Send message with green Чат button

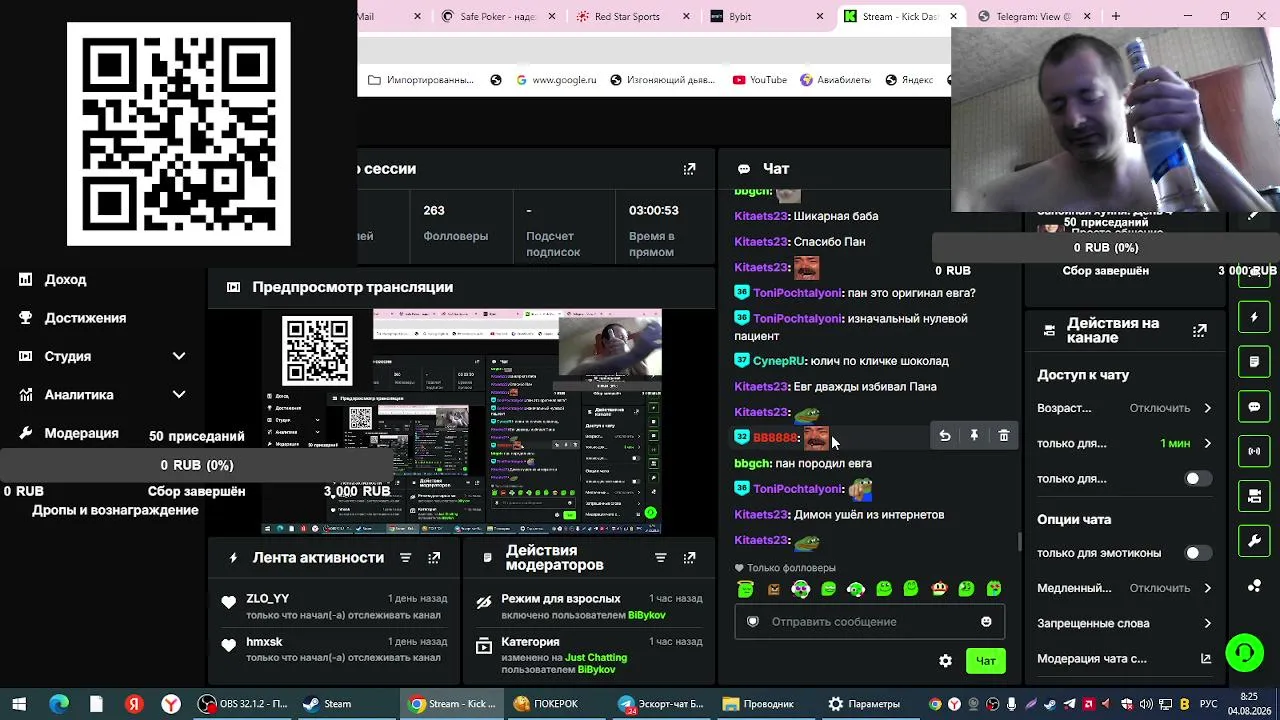[986, 661]
